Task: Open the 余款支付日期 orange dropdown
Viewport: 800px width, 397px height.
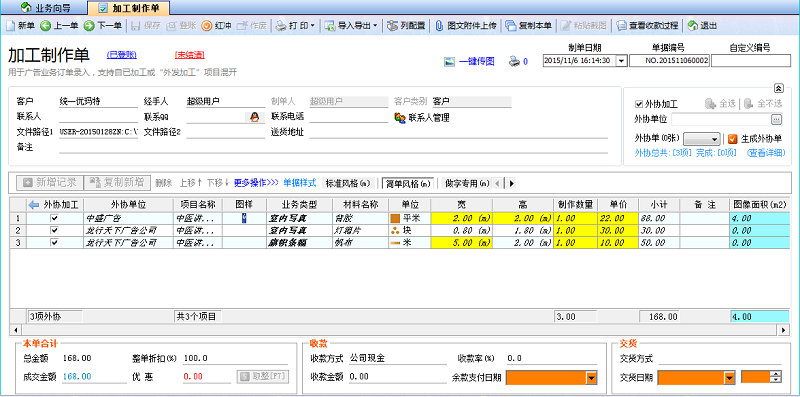Action: pos(591,378)
